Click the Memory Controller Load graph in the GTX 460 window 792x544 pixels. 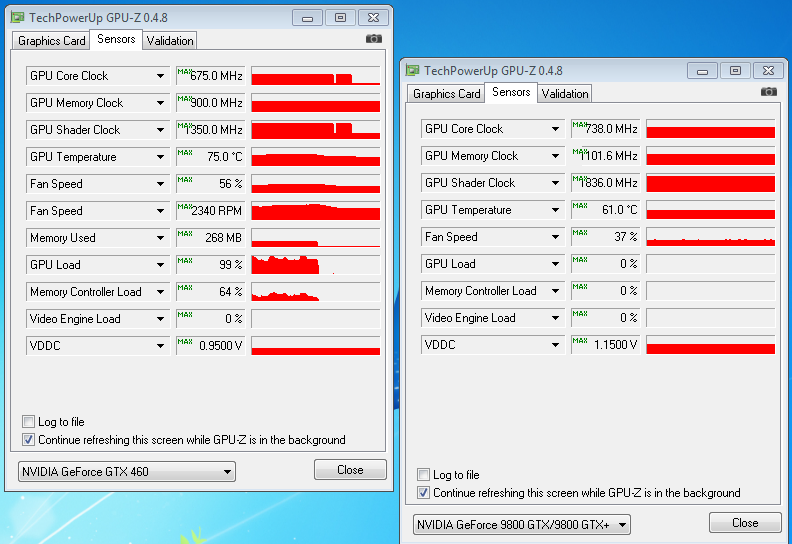pos(316,292)
